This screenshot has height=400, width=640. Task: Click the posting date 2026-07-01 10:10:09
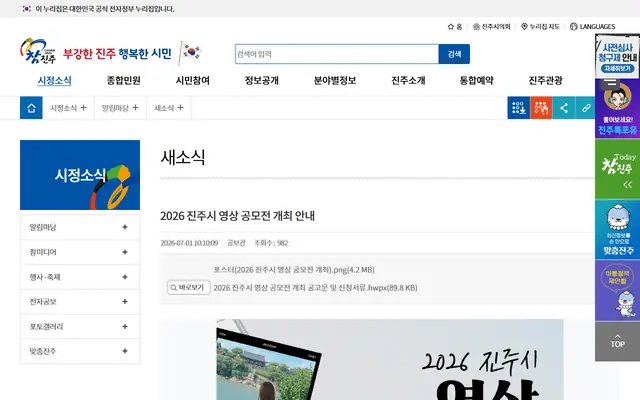189,243
